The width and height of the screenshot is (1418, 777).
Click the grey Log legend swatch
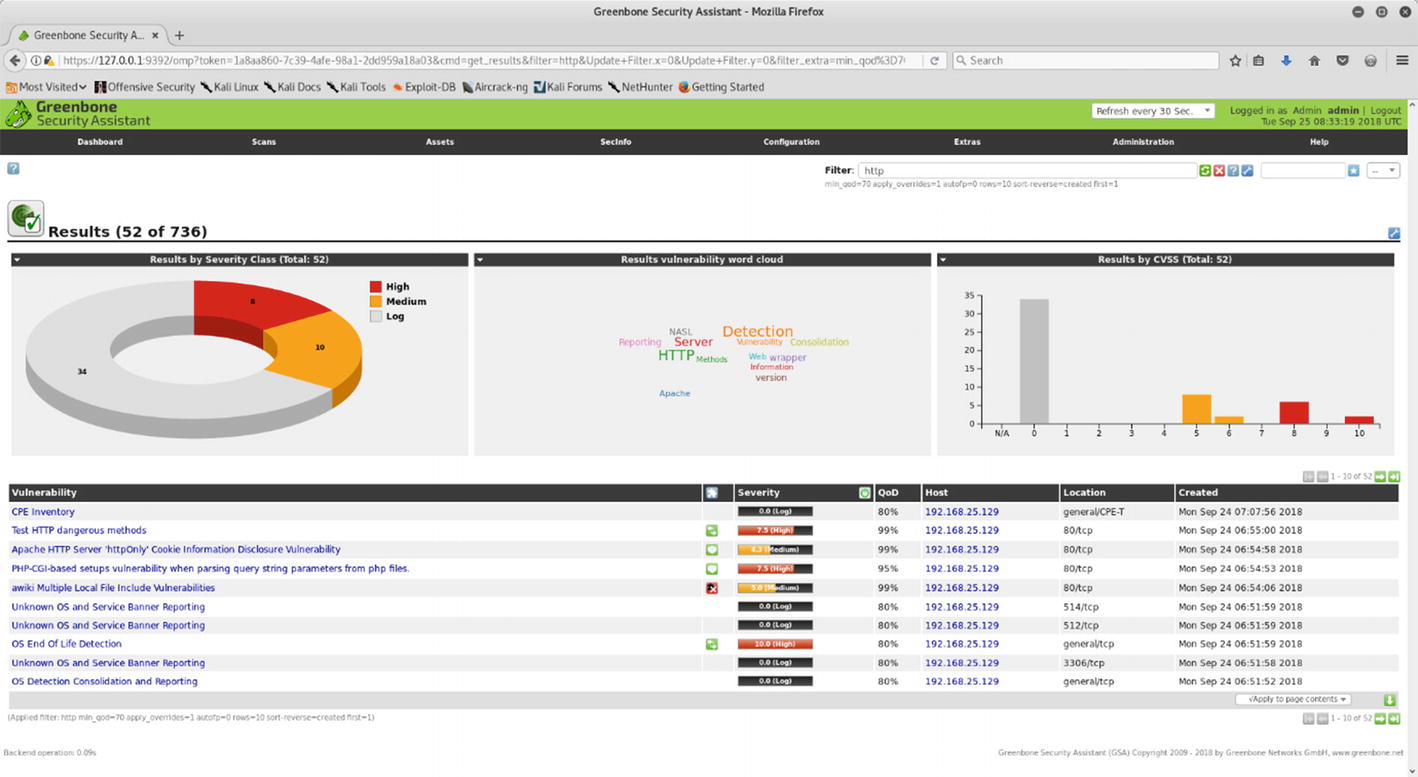click(376, 317)
